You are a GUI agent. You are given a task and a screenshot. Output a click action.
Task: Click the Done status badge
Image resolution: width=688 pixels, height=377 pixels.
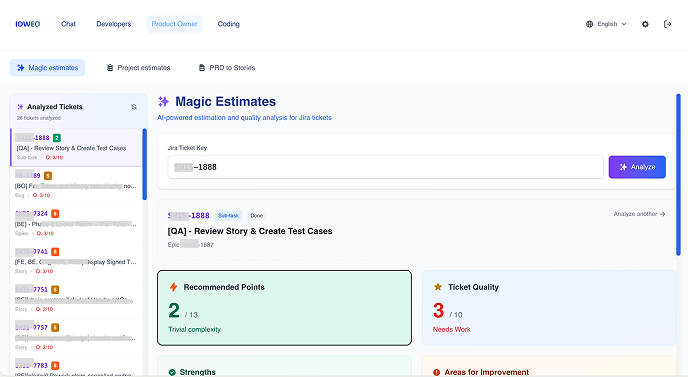coord(257,215)
